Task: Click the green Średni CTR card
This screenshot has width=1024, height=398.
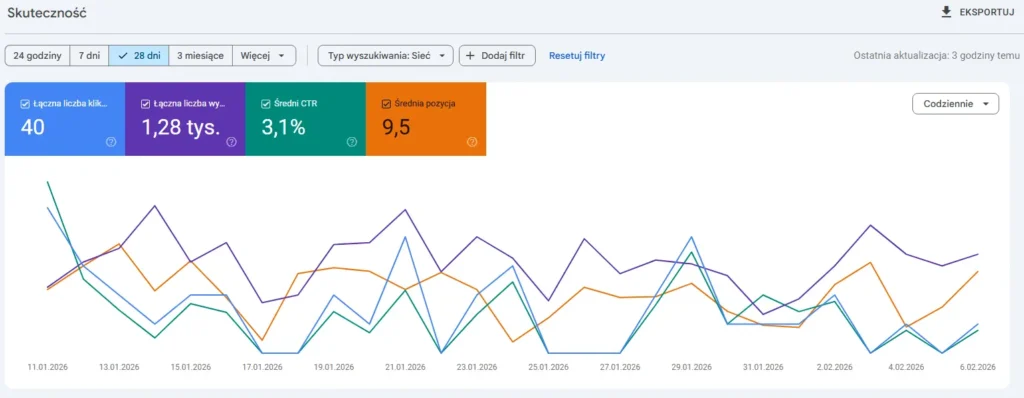Action: pyautogui.click(x=306, y=119)
